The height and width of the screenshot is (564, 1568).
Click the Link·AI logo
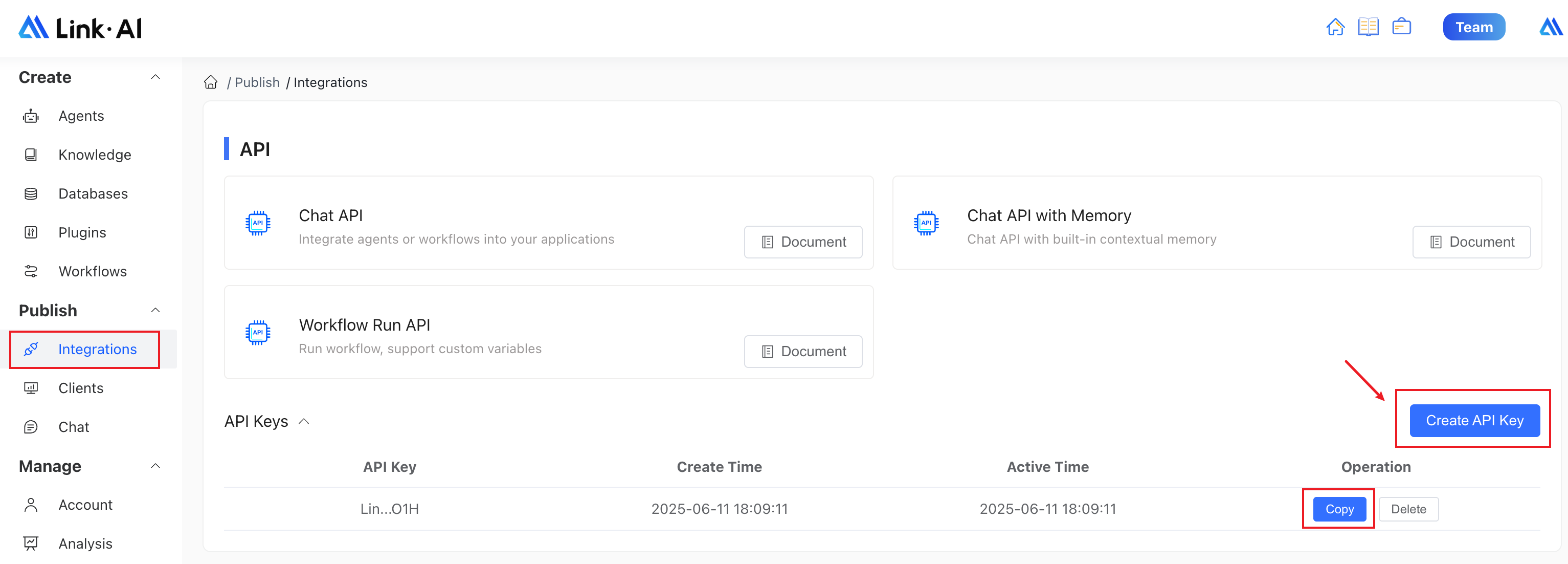pos(80,28)
